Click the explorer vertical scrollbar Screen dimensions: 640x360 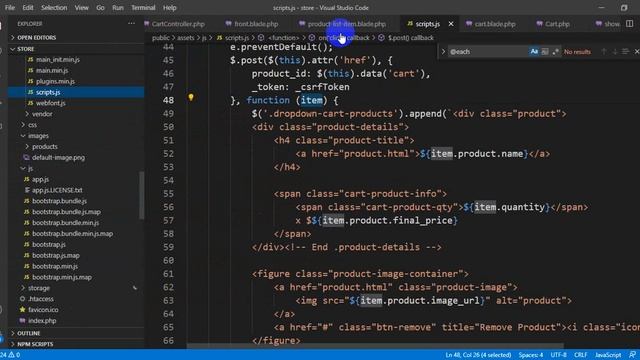(142, 195)
